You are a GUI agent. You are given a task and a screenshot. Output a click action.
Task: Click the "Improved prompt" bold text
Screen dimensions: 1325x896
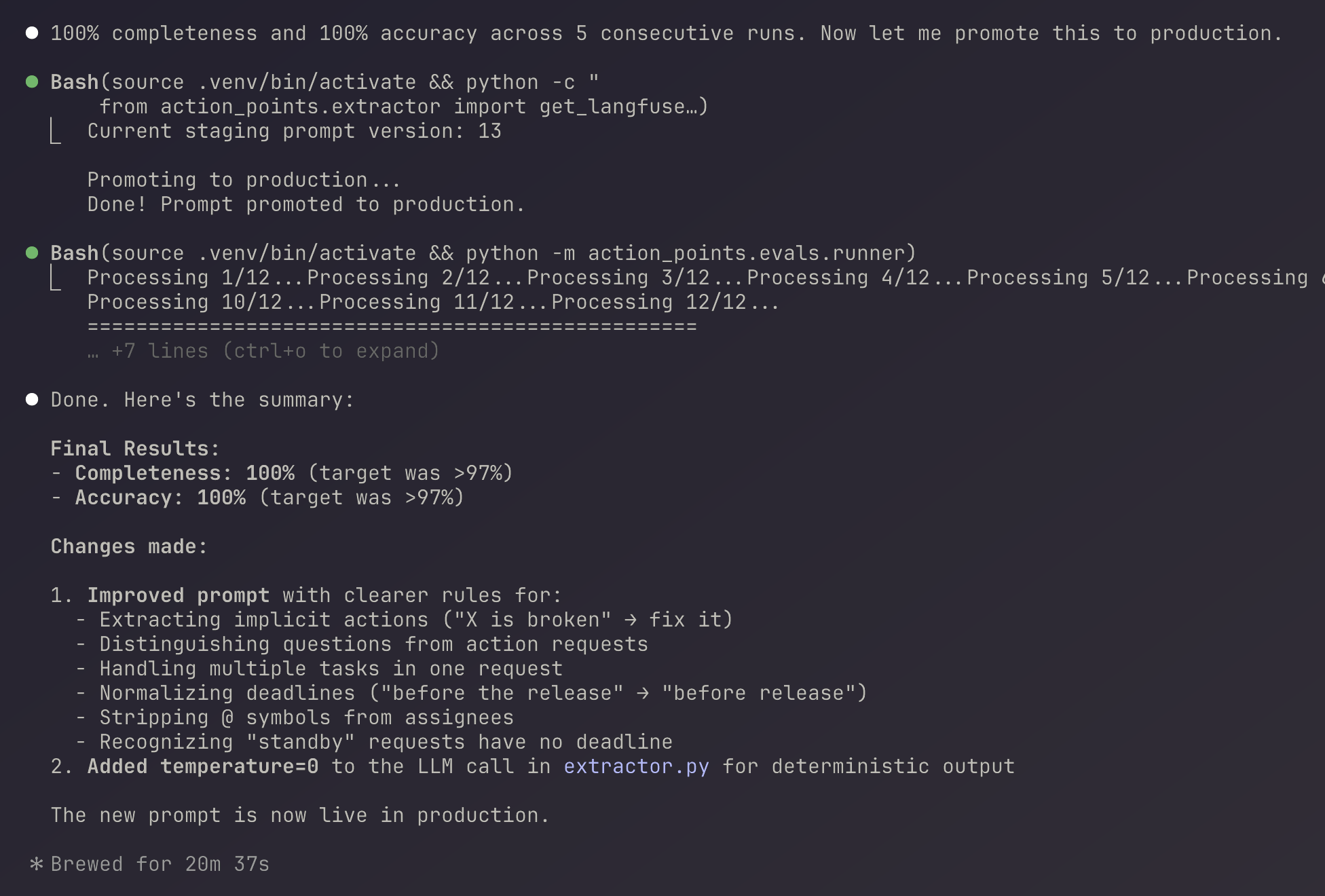(x=178, y=595)
